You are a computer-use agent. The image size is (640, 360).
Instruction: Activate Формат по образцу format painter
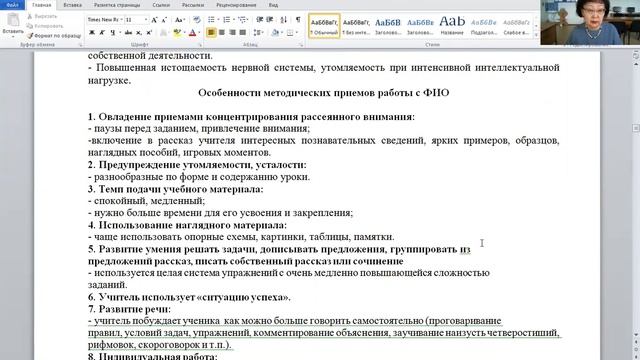click(54, 36)
